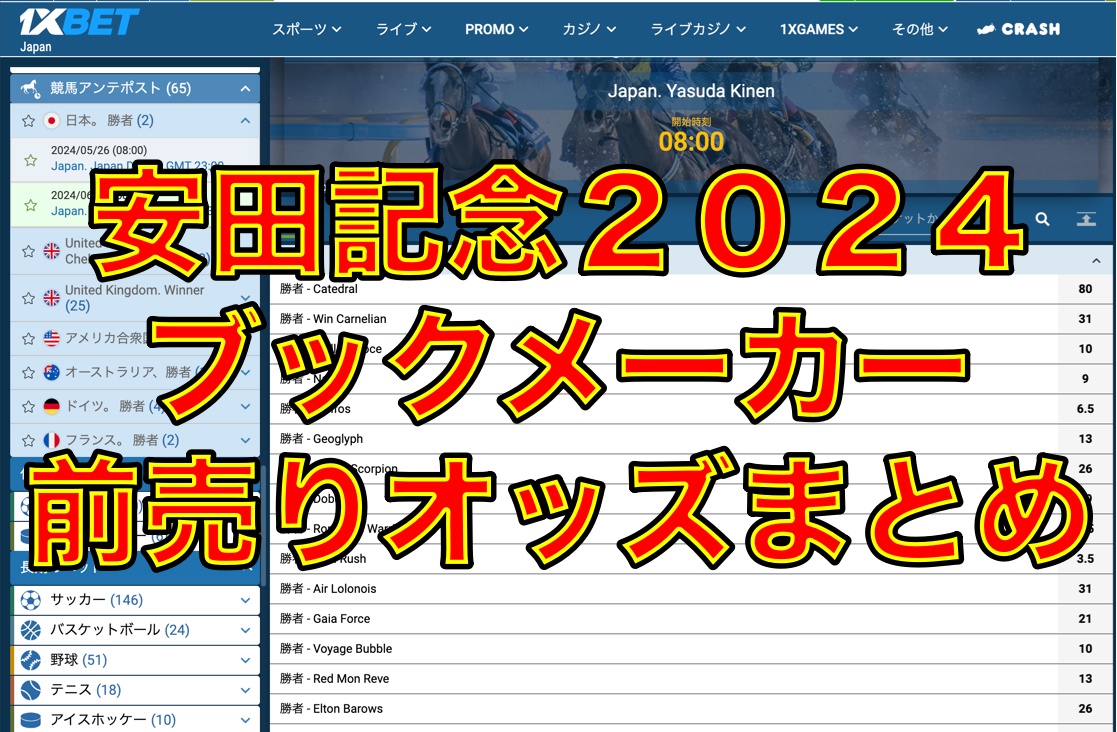Select Voyage Bubble odds 10

tap(1085, 649)
